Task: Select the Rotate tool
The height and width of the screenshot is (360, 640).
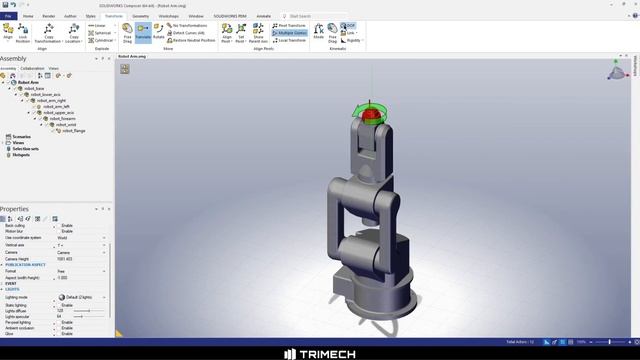Action: tap(159, 32)
